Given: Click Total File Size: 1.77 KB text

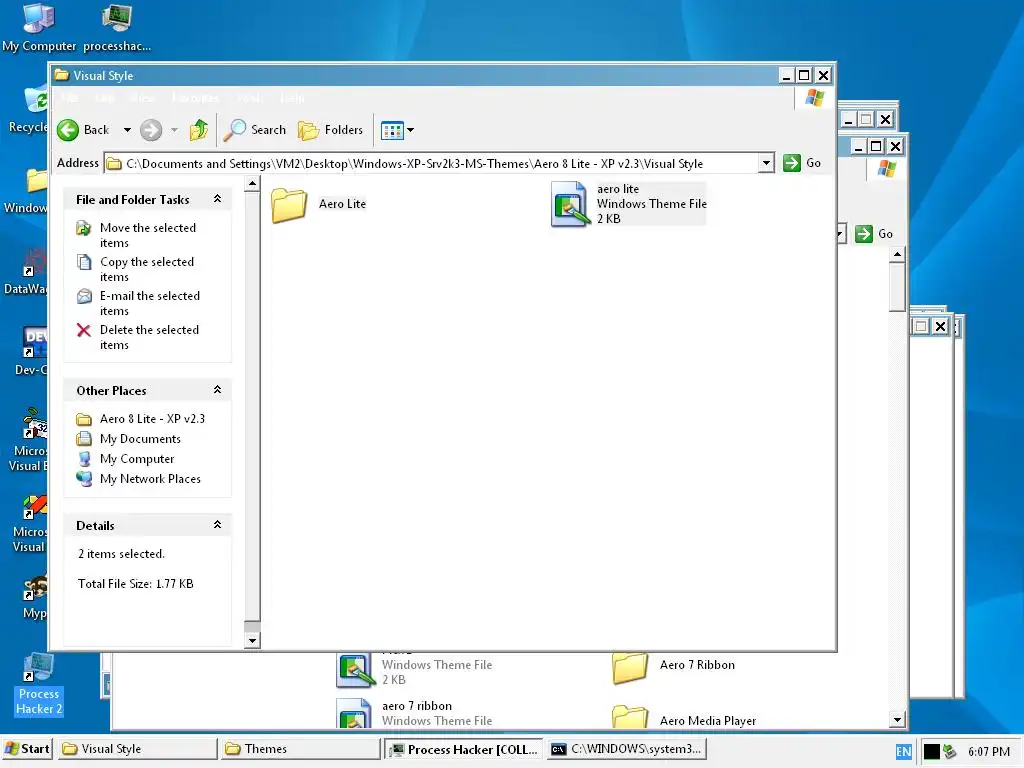Looking at the screenshot, I should [x=135, y=584].
